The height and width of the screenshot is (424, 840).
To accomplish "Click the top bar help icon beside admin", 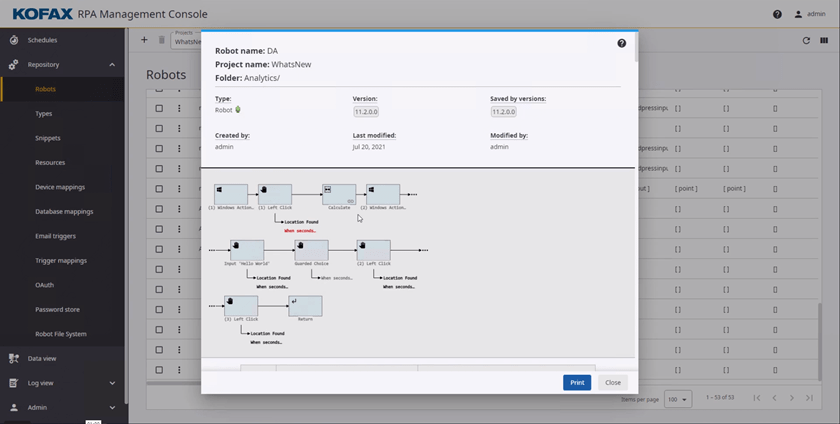I will coord(777,14).
